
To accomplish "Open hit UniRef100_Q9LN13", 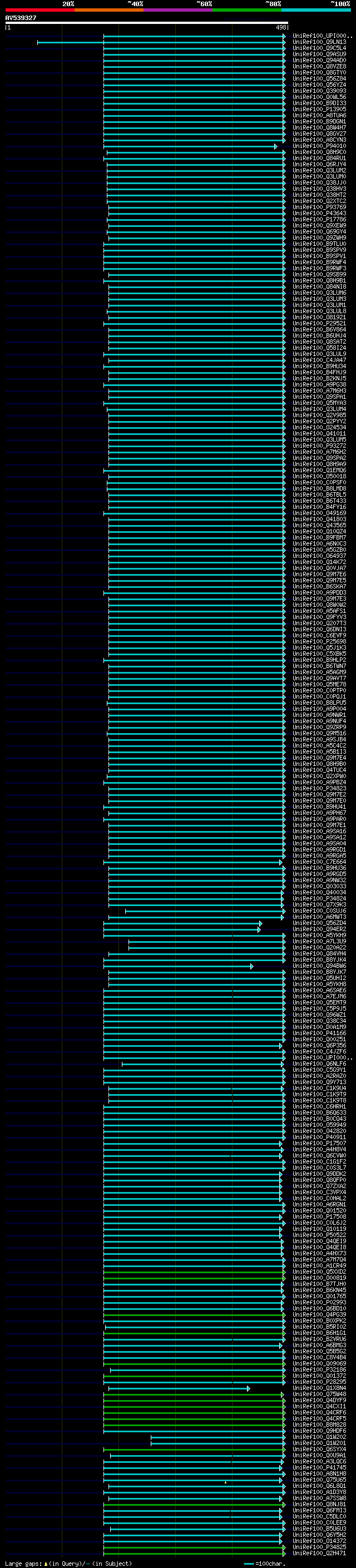I will [319, 43].
